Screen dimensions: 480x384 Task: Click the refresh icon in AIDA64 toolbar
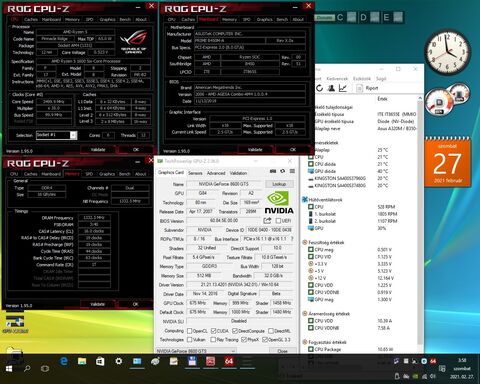[319, 88]
